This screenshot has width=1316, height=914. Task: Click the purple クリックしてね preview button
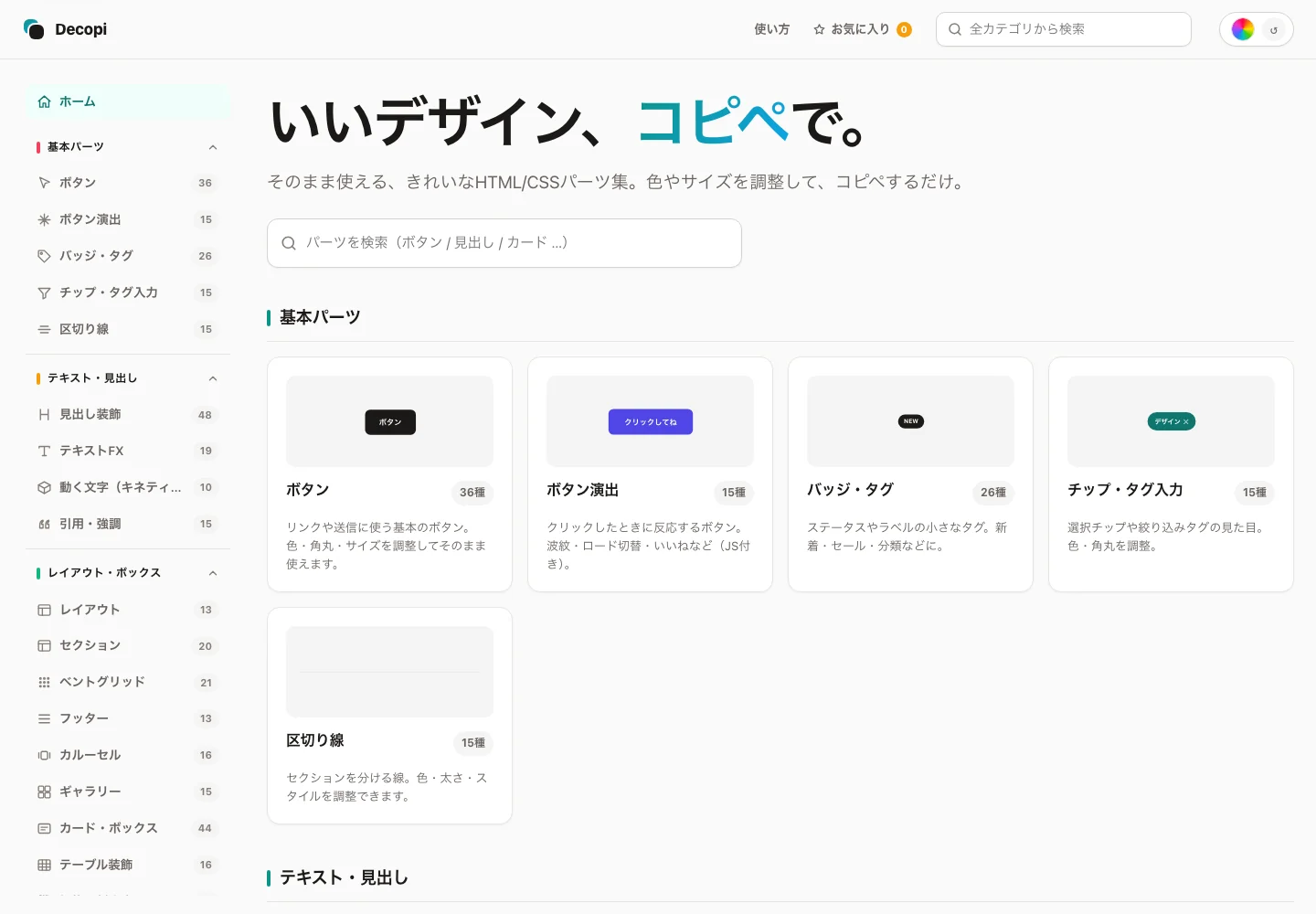tap(651, 421)
